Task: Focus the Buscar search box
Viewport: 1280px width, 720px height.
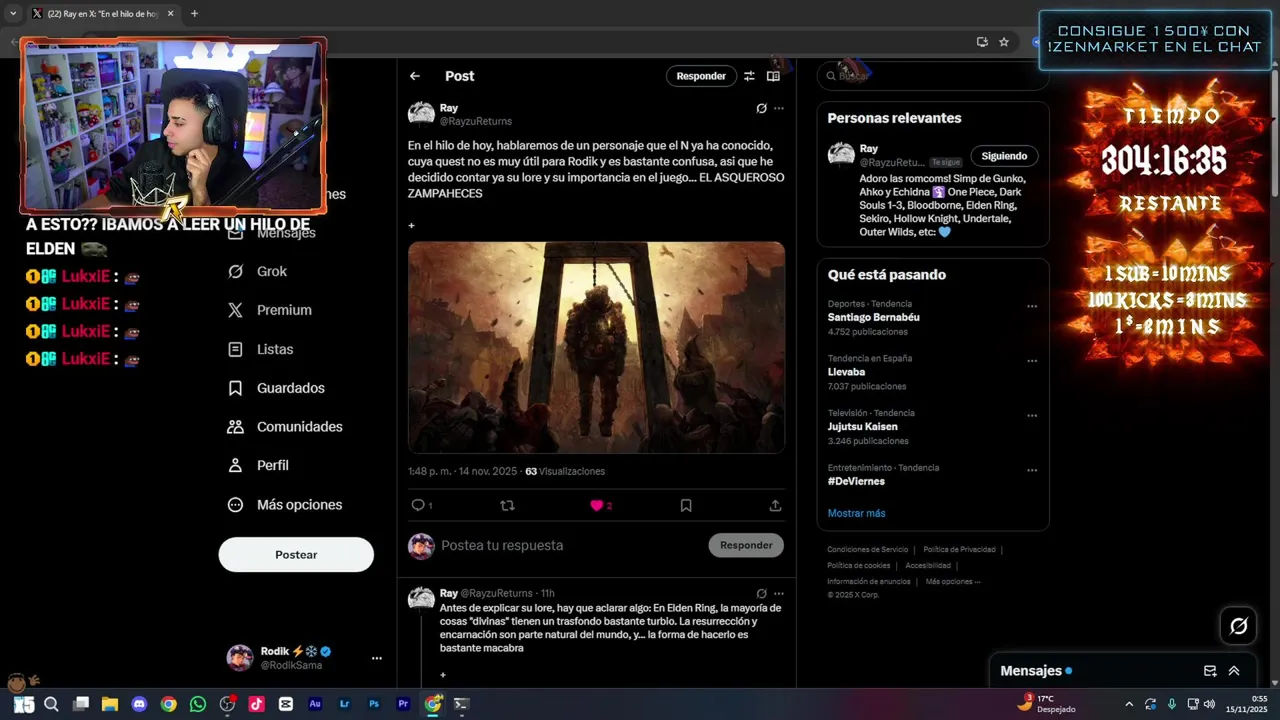Action: point(932,76)
